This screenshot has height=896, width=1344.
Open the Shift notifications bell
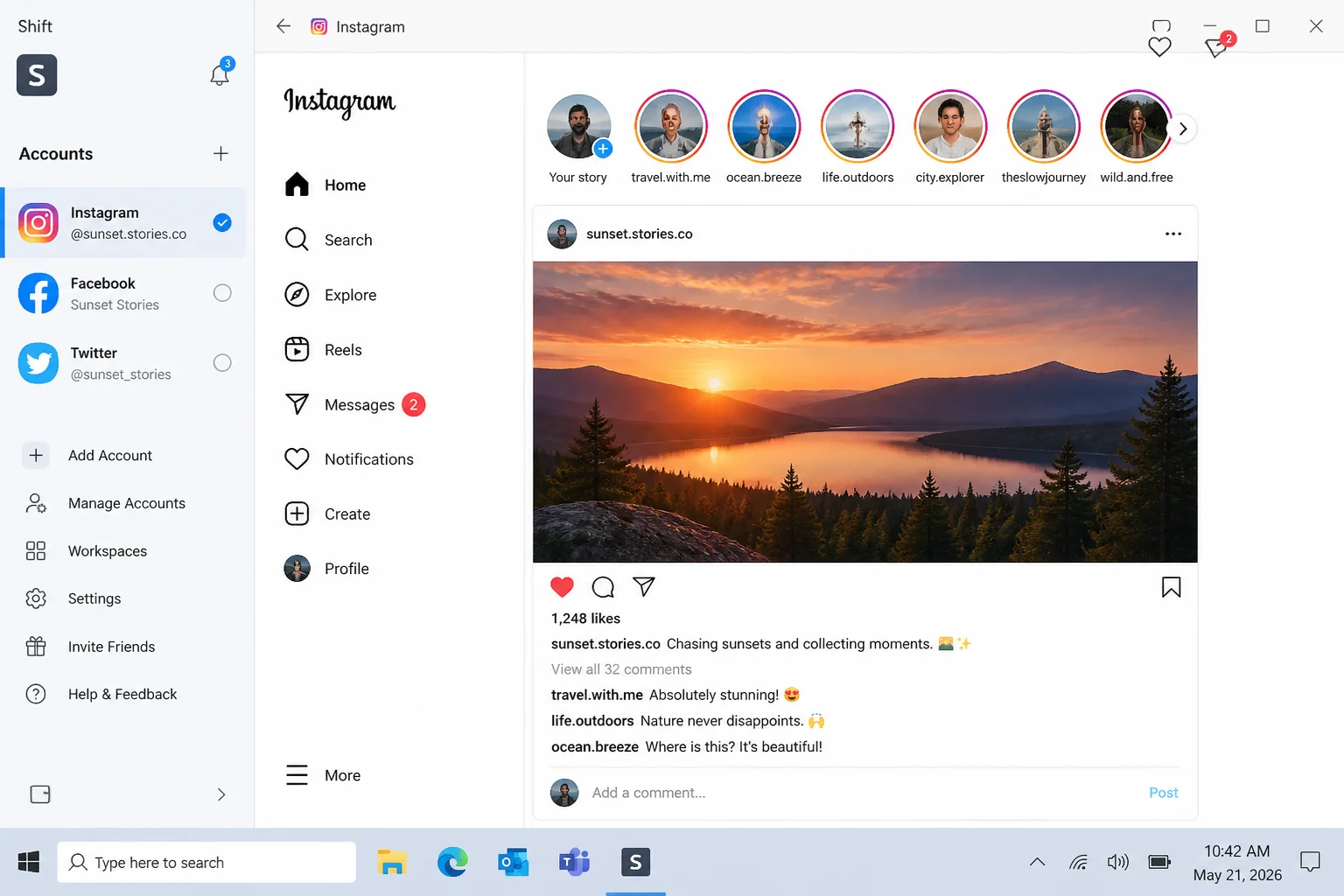pos(220,74)
